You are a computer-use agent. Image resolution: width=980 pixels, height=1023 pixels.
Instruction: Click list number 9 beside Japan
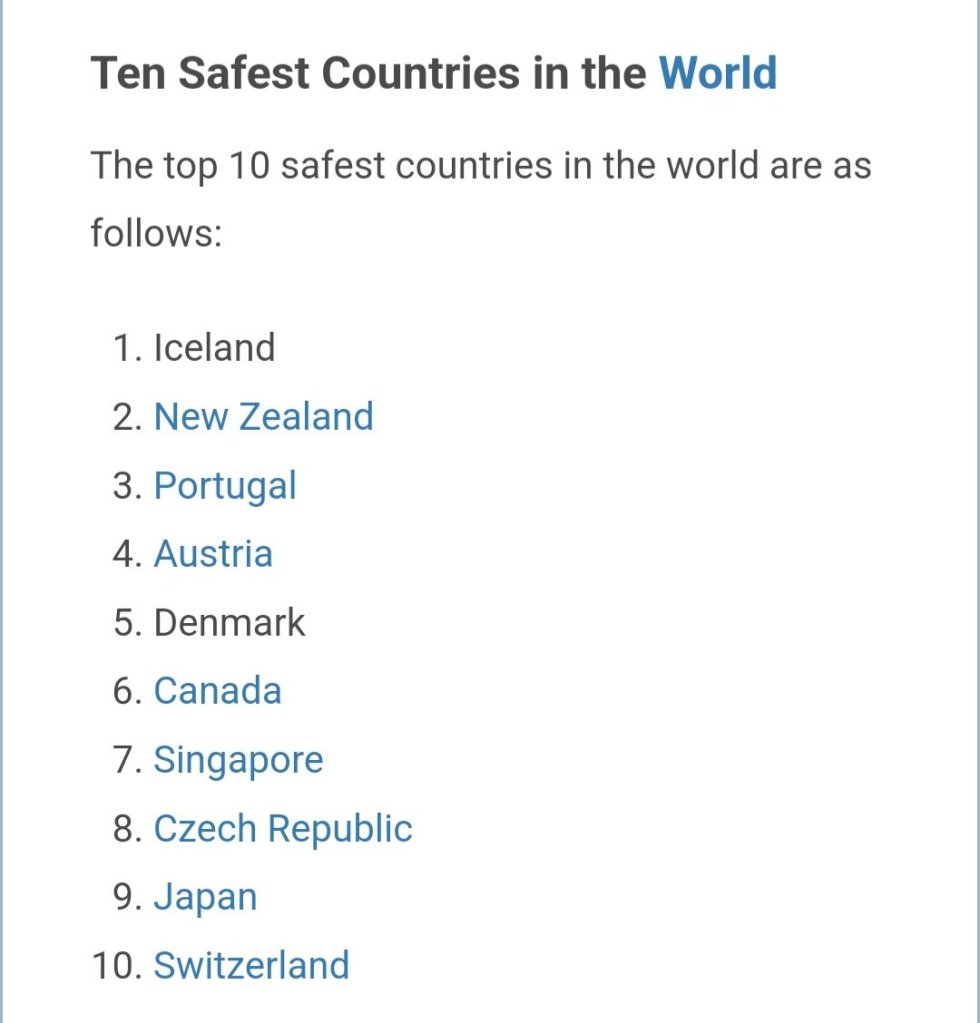pos(125,897)
